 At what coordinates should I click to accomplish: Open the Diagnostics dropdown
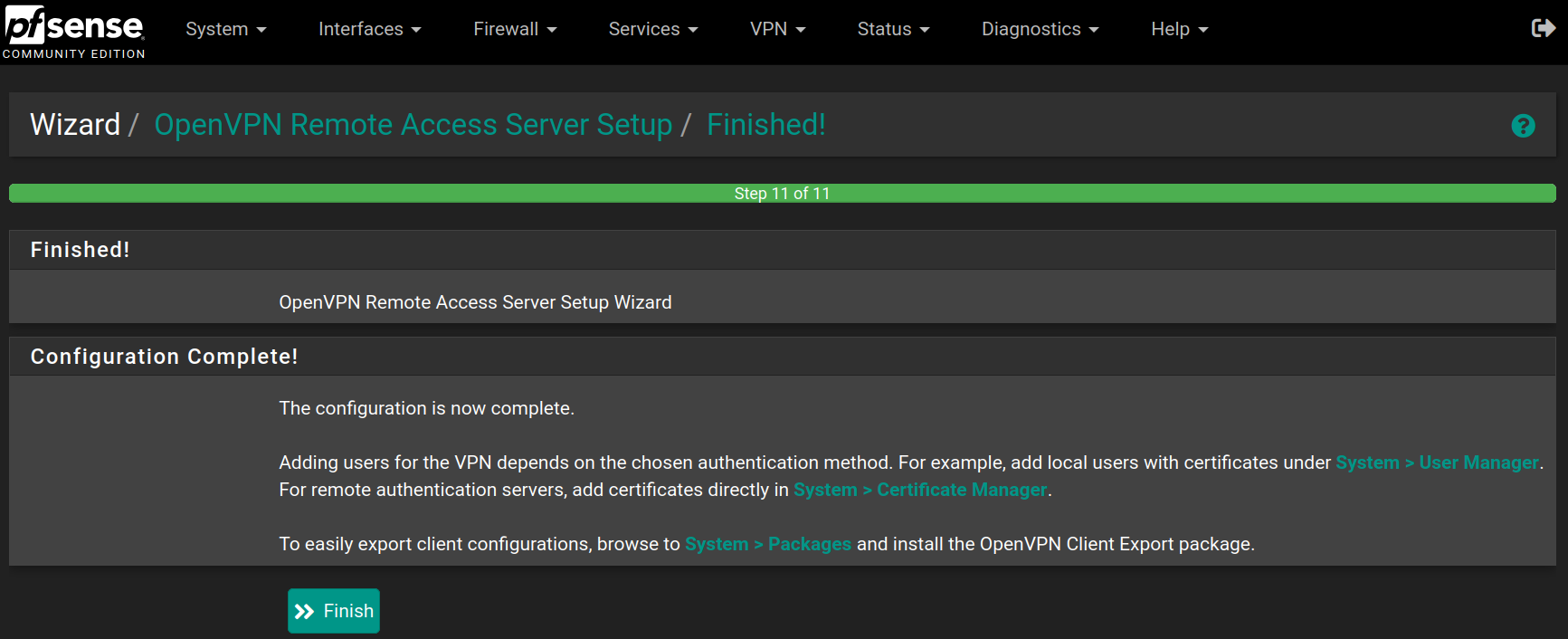[x=1041, y=29]
